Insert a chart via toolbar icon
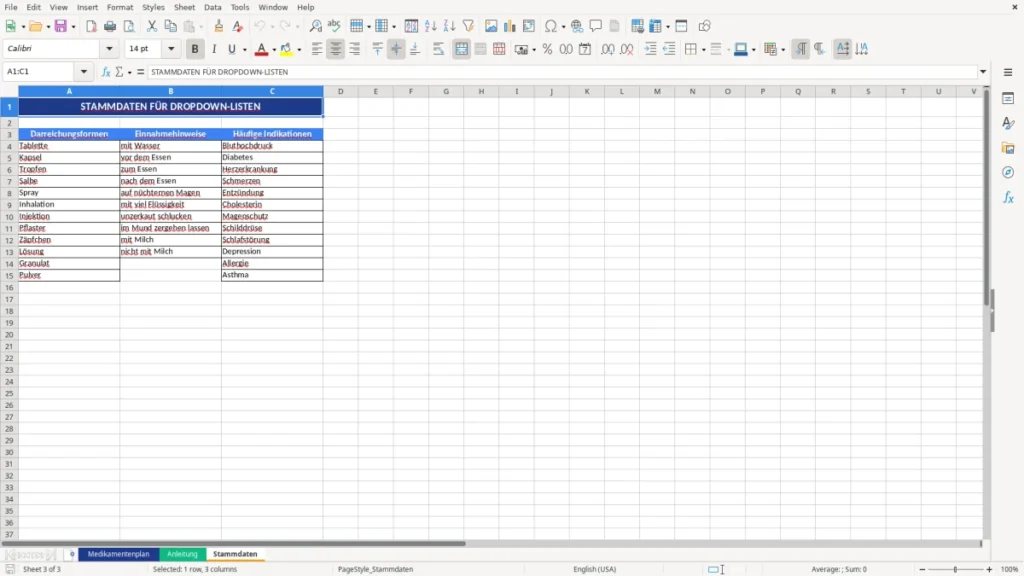This screenshot has width=1024, height=576. pos(510,26)
